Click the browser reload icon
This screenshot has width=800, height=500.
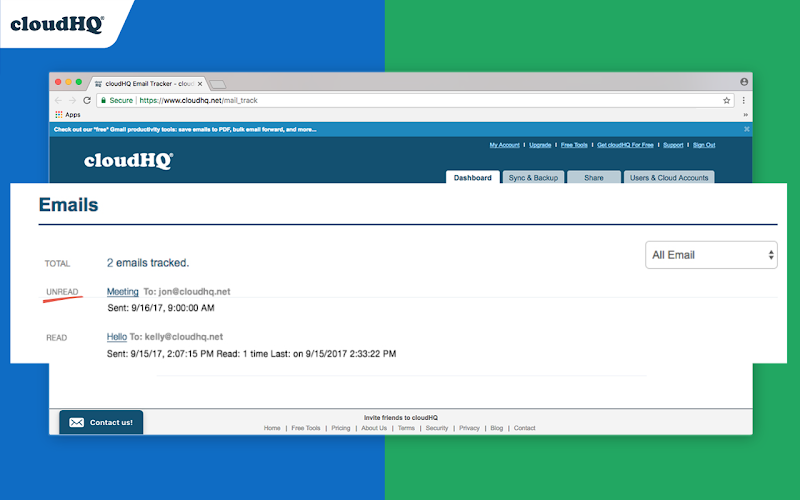point(87,101)
